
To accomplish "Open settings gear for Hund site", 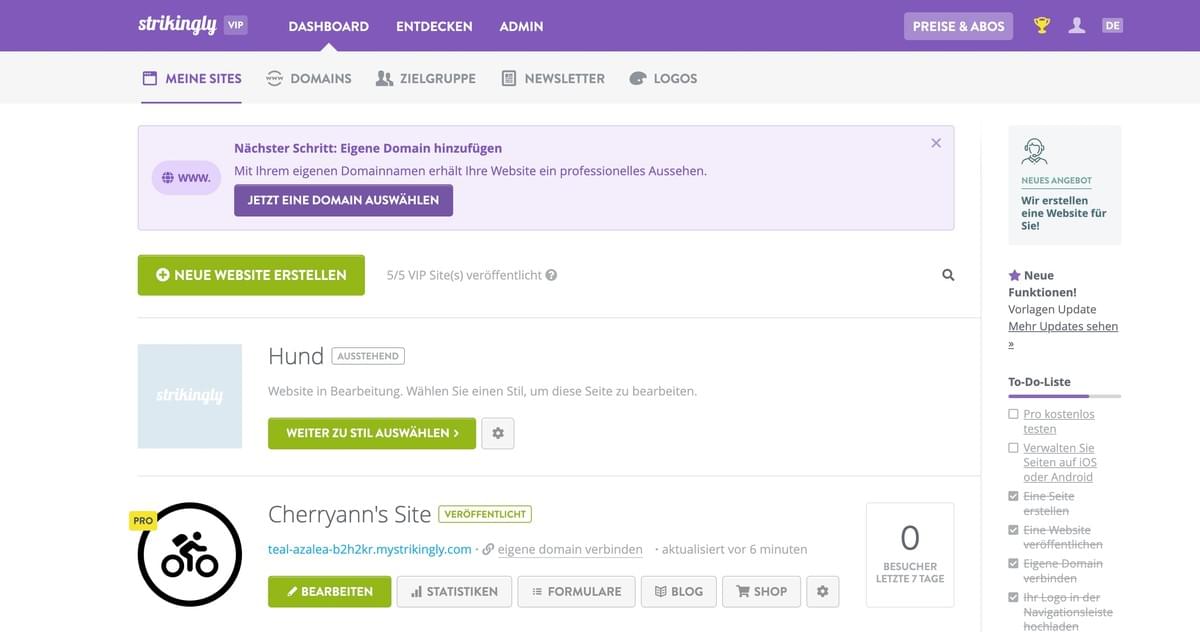I will (x=498, y=433).
